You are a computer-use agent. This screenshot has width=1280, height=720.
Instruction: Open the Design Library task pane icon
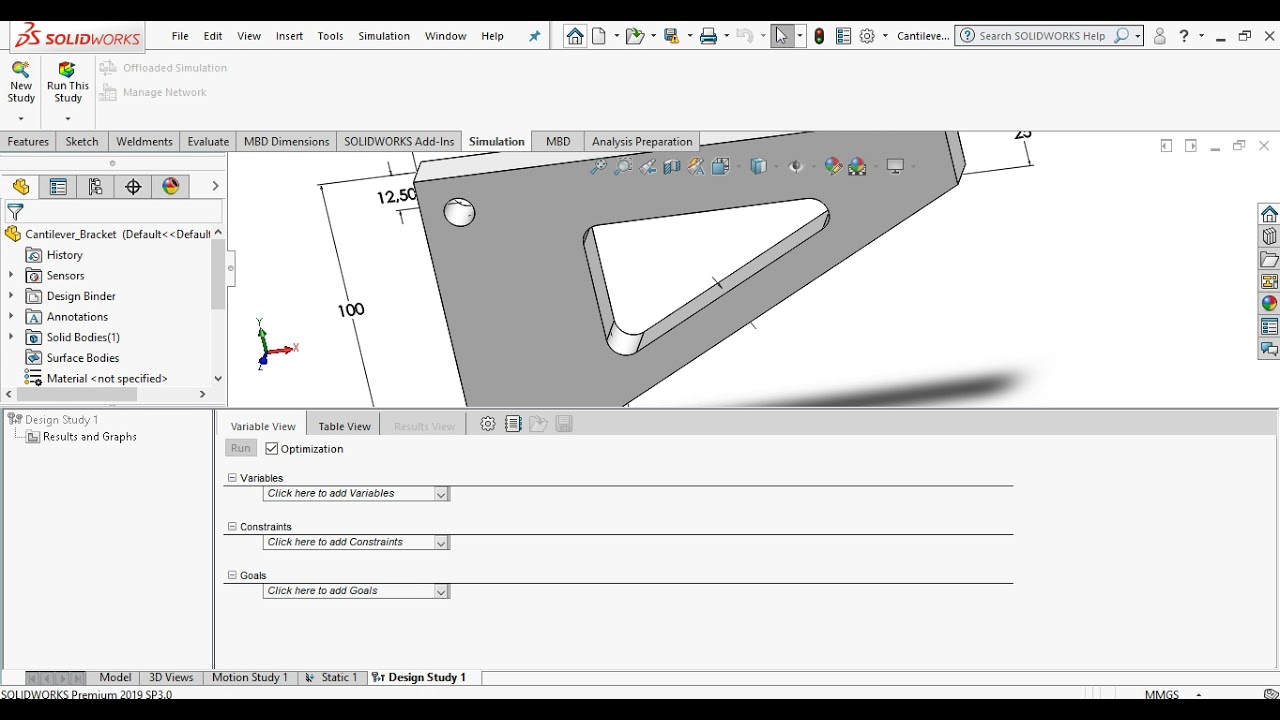tap(1269, 237)
